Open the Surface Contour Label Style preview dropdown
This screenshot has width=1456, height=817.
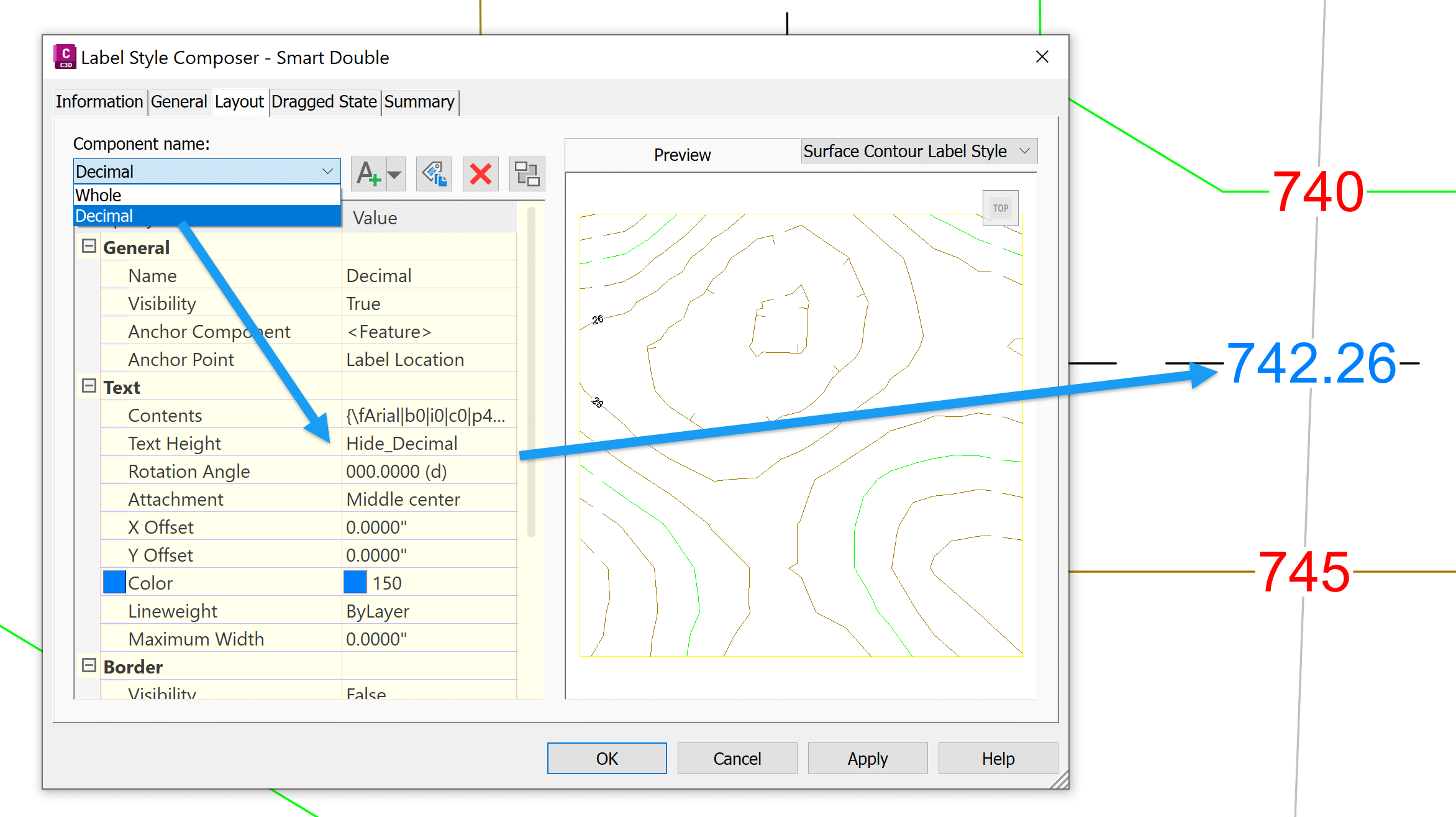point(1025,151)
